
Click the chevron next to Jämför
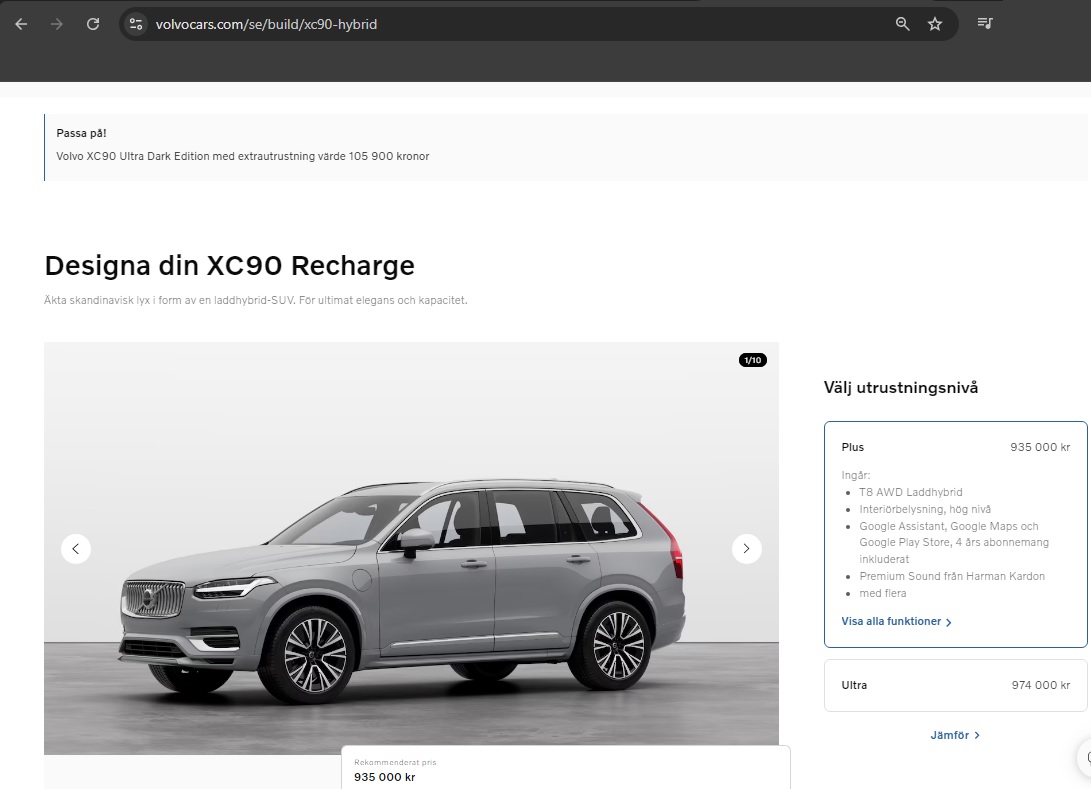point(977,735)
